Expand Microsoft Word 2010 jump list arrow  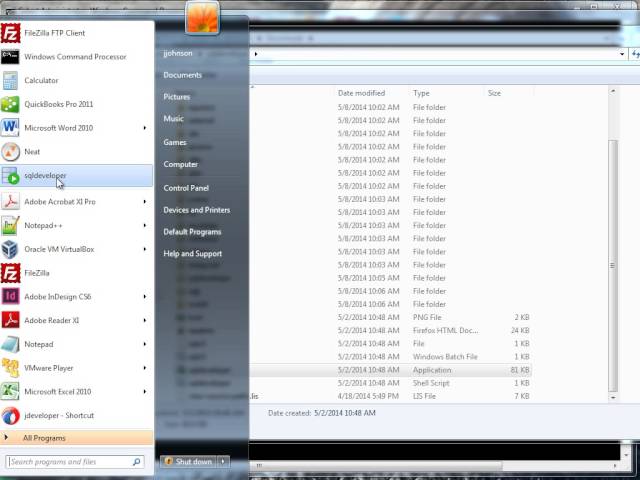coord(144,128)
